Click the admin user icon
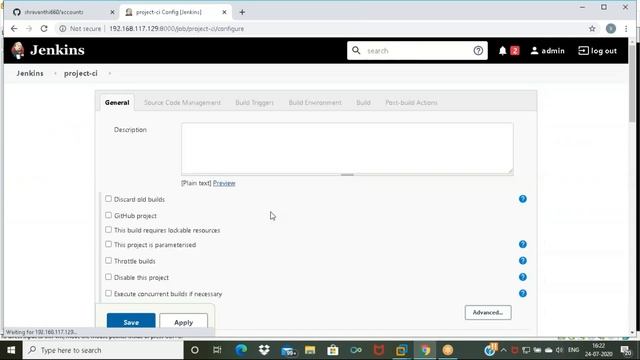The height and width of the screenshot is (360, 640). point(534,51)
